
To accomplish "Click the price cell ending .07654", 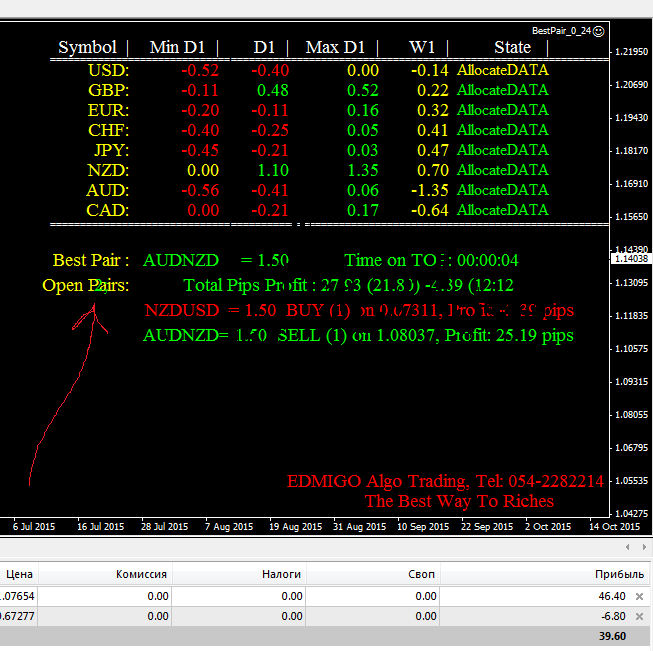I will 17,596.
